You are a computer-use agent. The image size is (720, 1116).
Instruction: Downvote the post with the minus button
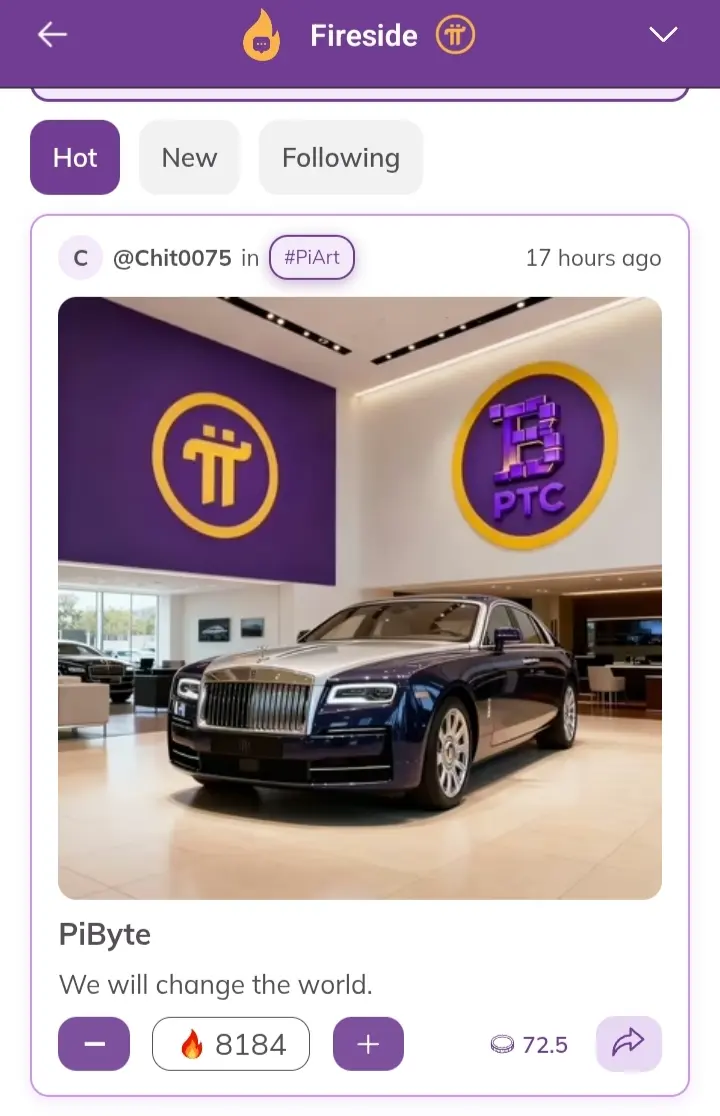[94, 1044]
